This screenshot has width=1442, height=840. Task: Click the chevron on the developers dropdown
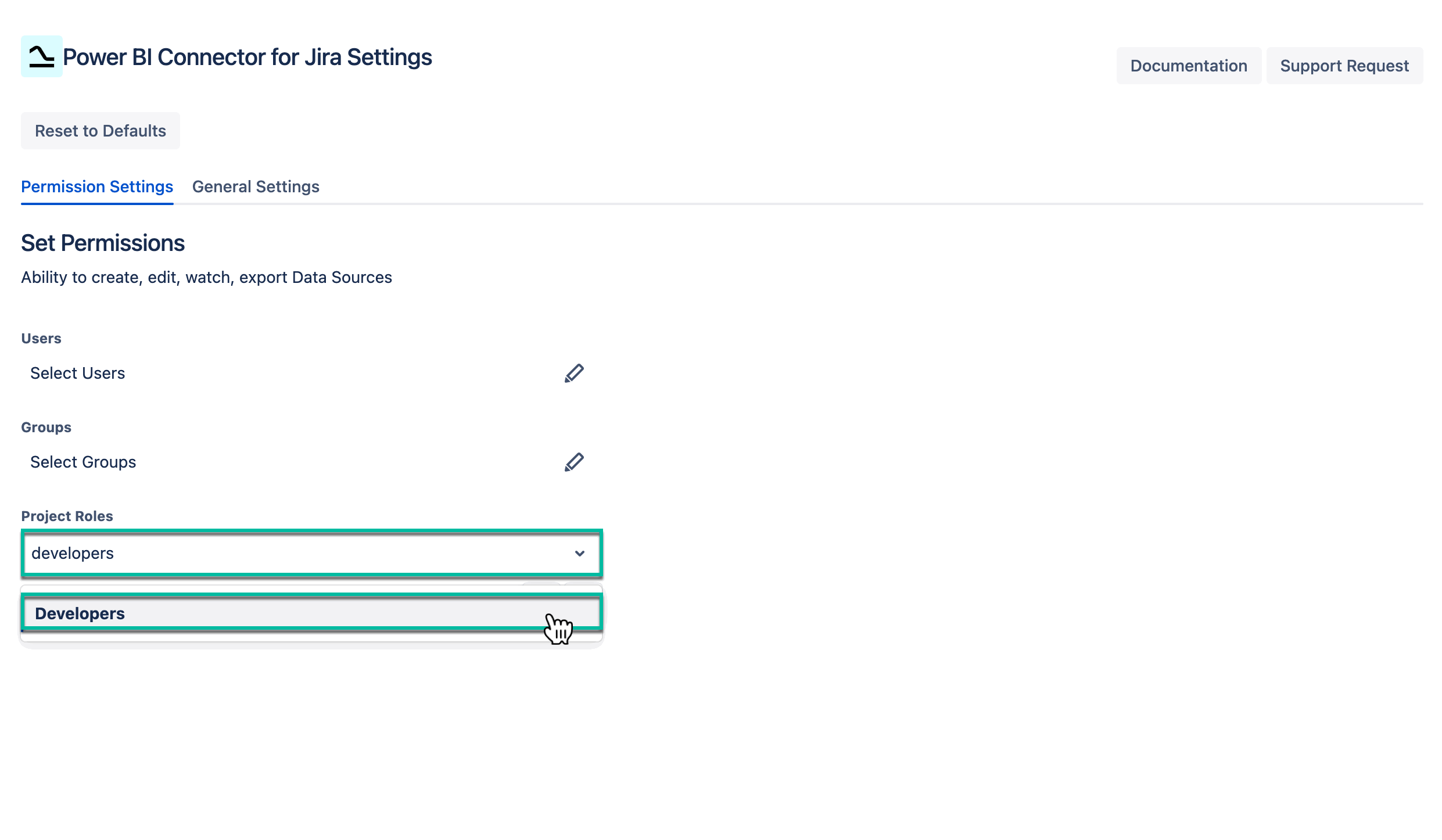click(579, 554)
